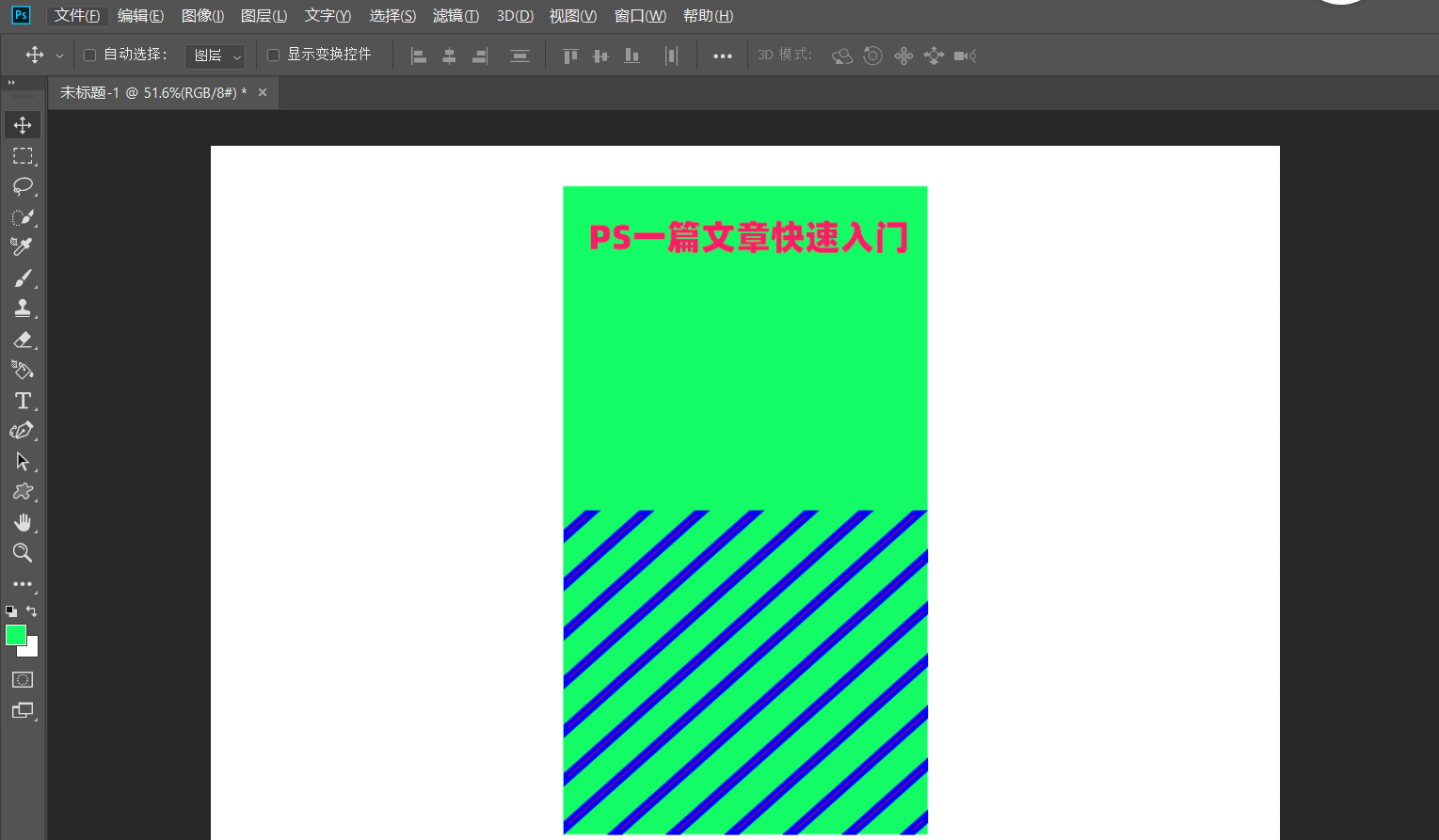Open more align options three dots
Viewport: 1439px width, 840px height.
click(723, 55)
